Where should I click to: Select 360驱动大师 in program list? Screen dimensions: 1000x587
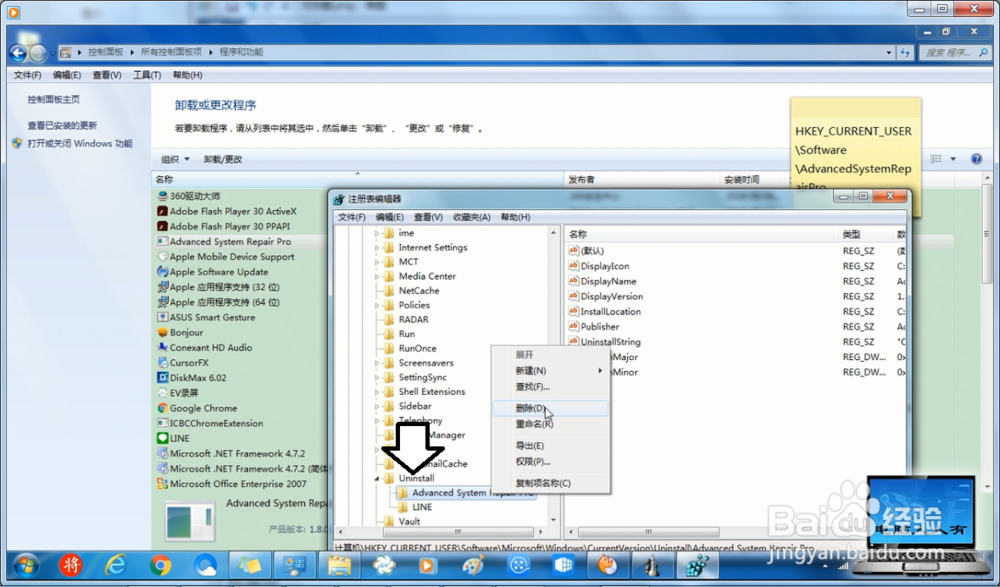click(195, 196)
